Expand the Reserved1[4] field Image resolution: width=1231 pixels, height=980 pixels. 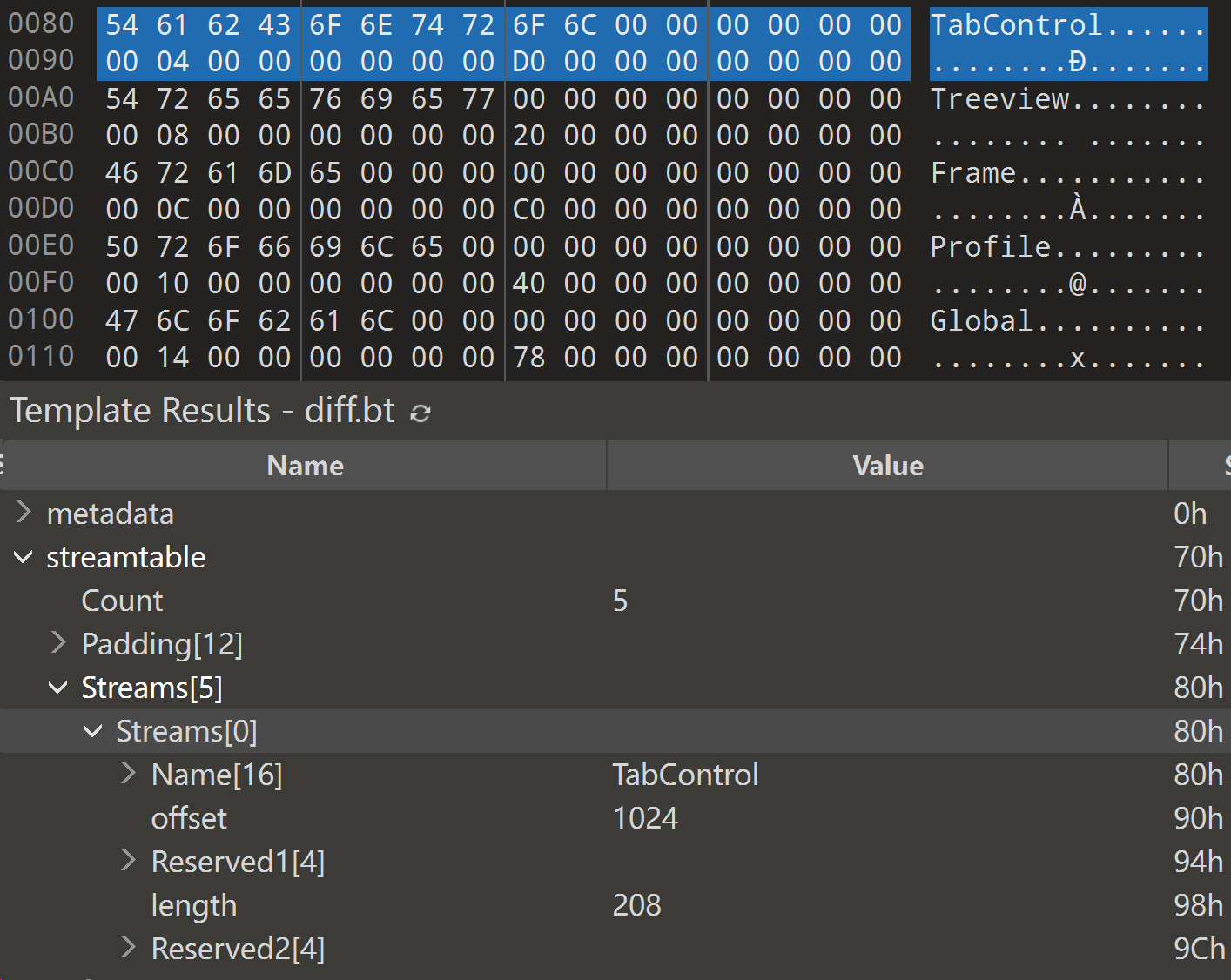(x=128, y=861)
